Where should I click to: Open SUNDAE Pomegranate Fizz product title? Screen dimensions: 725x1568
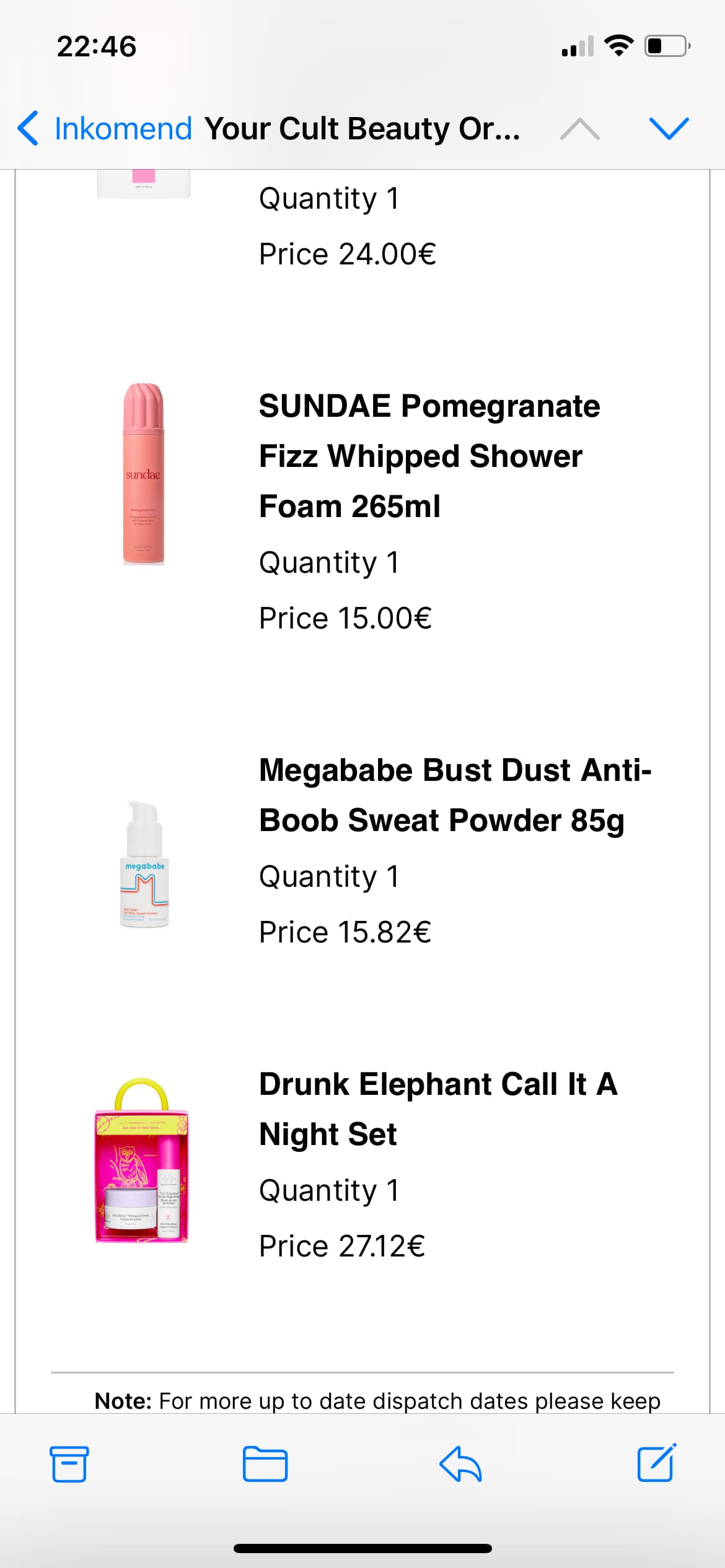pyautogui.click(x=429, y=456)
